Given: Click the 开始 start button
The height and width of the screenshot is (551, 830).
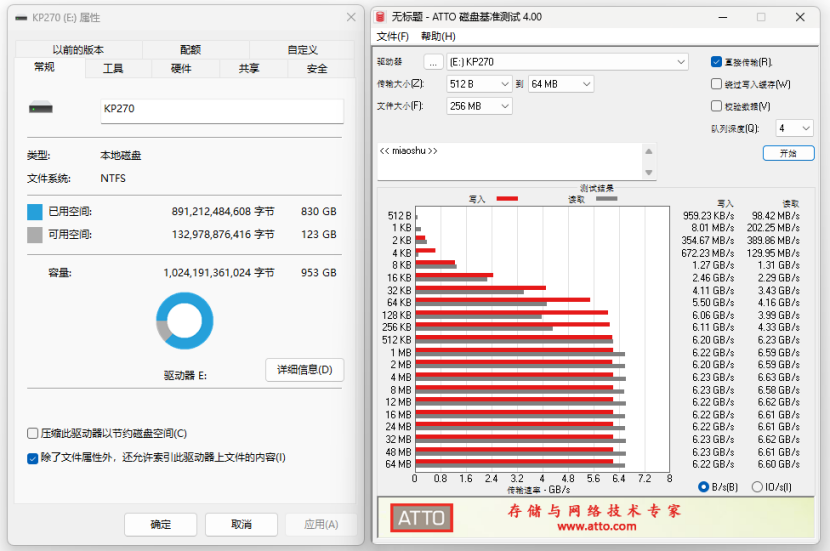Looking at the screenshot, I should click(788, 153).
